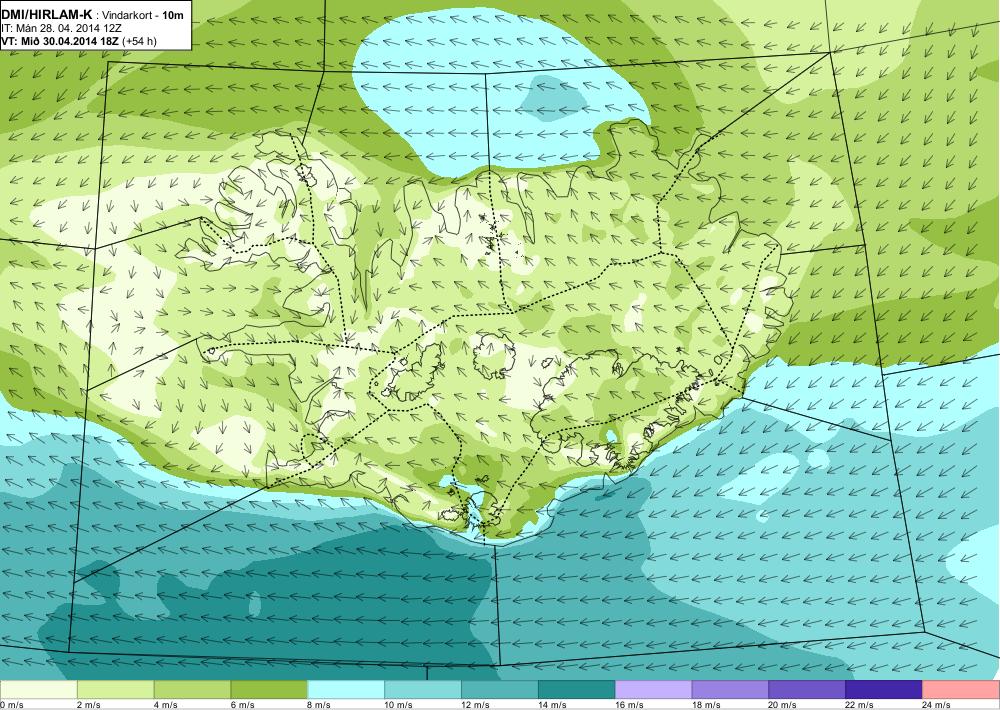Select the '4 m/s' legend label
This screenshot has width=1000, height=710.
point(166,705)
